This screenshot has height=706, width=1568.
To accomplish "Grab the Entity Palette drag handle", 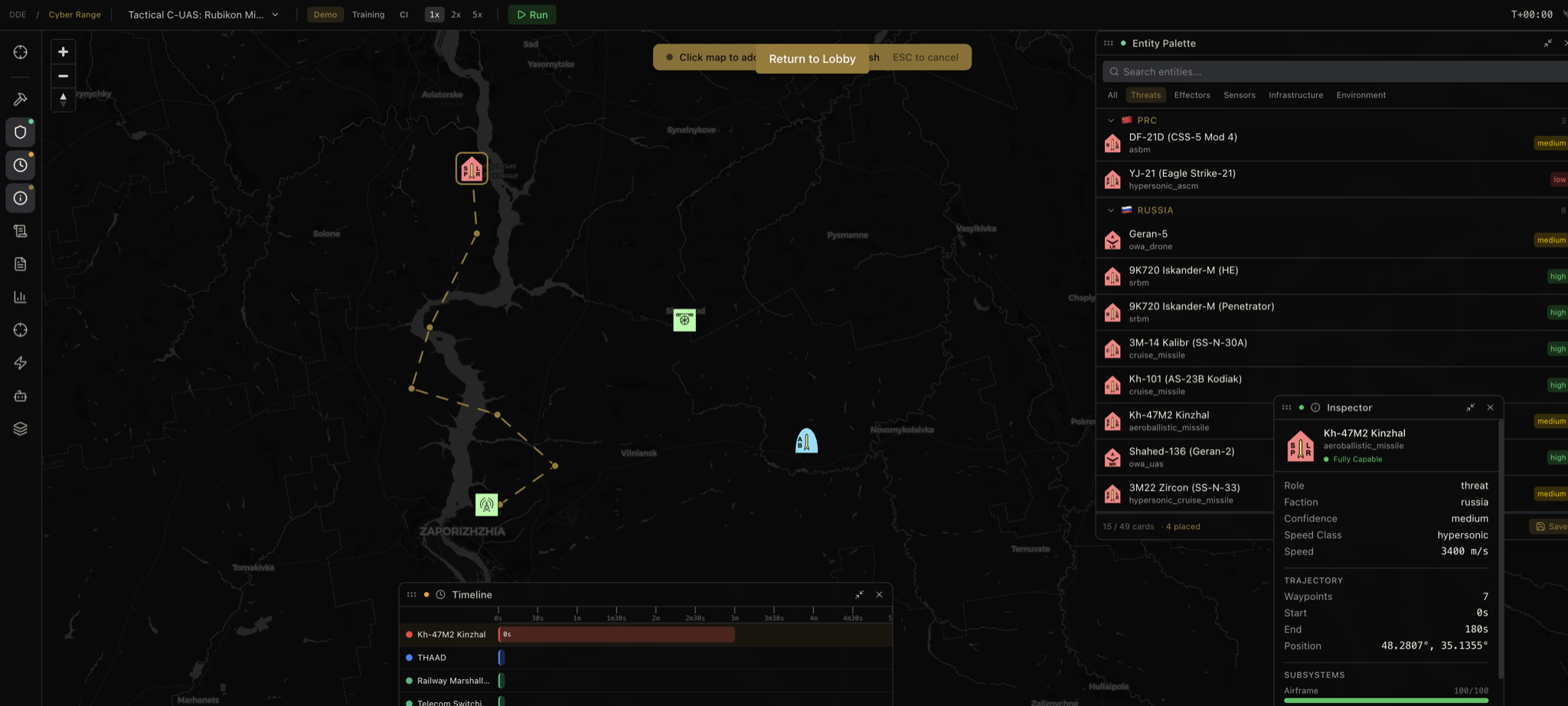I will [x=1108, y=44].
